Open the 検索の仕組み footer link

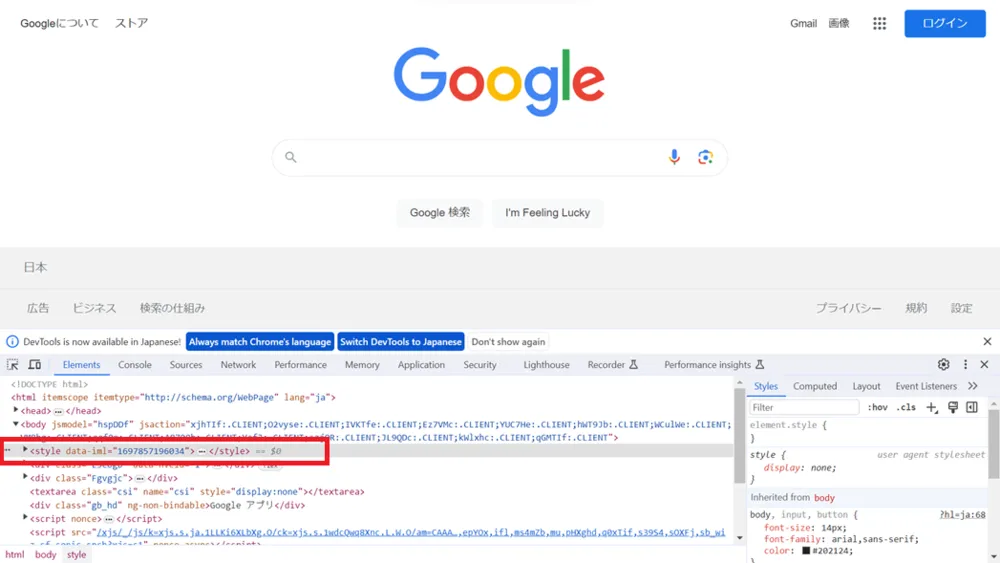(172, 308)
